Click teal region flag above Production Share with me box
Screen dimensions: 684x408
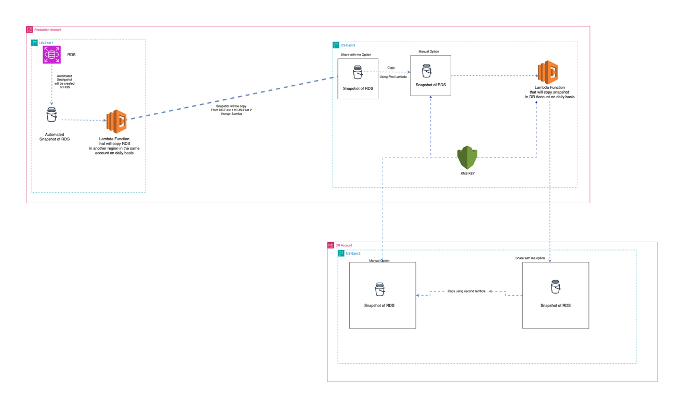point(336,45)
